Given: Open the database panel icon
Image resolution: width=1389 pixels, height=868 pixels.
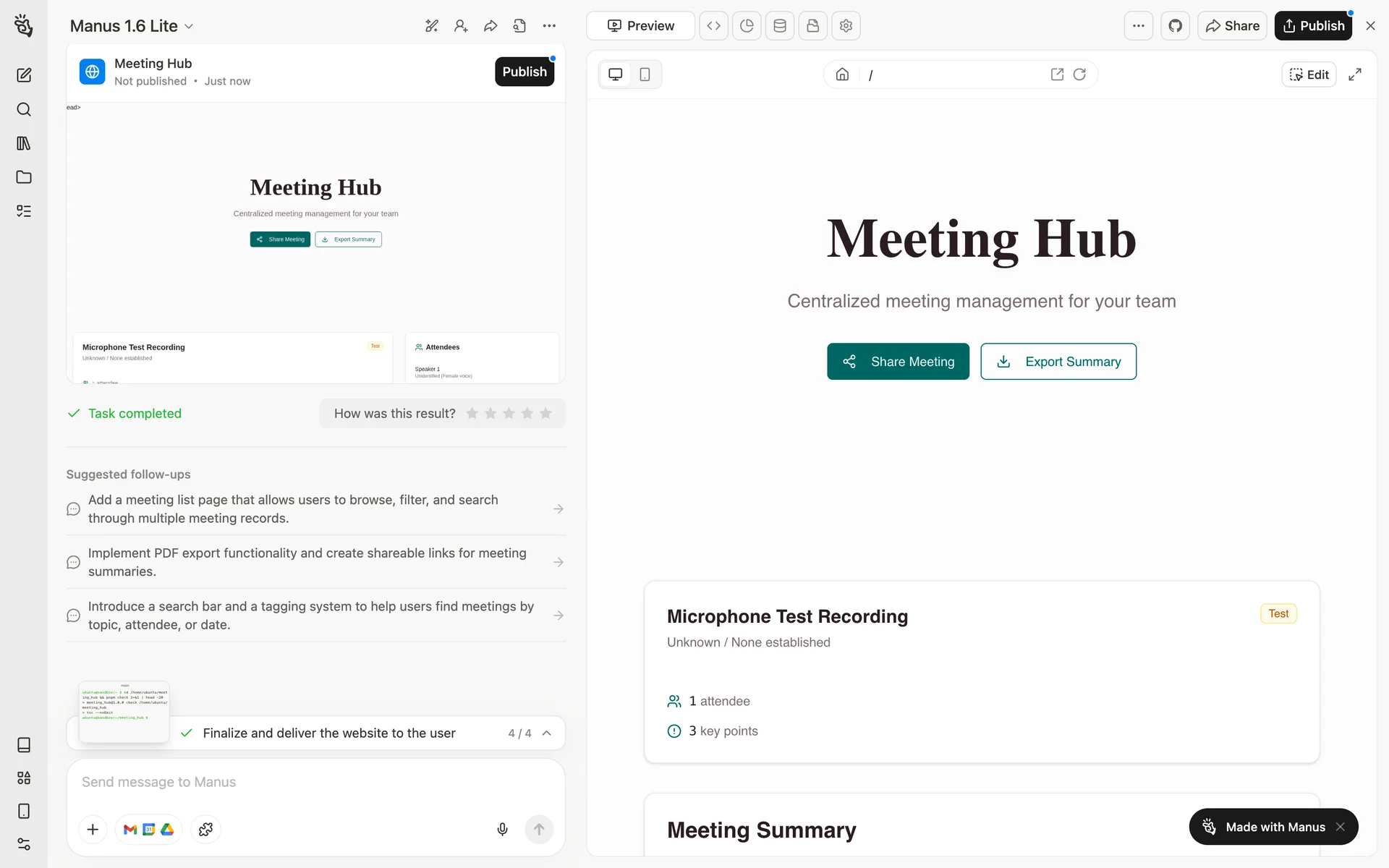Looking at the screenshot, I should click(779, 26).
